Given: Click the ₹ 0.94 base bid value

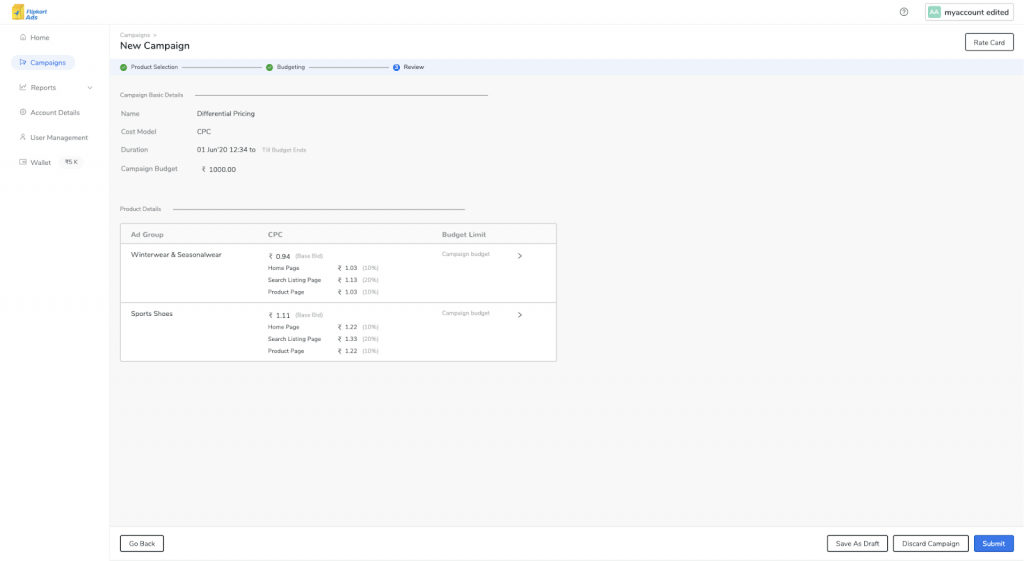Looking at the screenshot, I should click(279, 257).
